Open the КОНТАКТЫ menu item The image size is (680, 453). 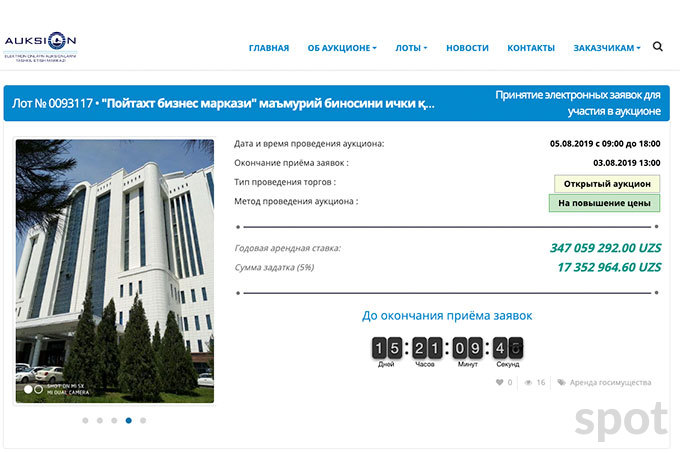click(531, 48)
